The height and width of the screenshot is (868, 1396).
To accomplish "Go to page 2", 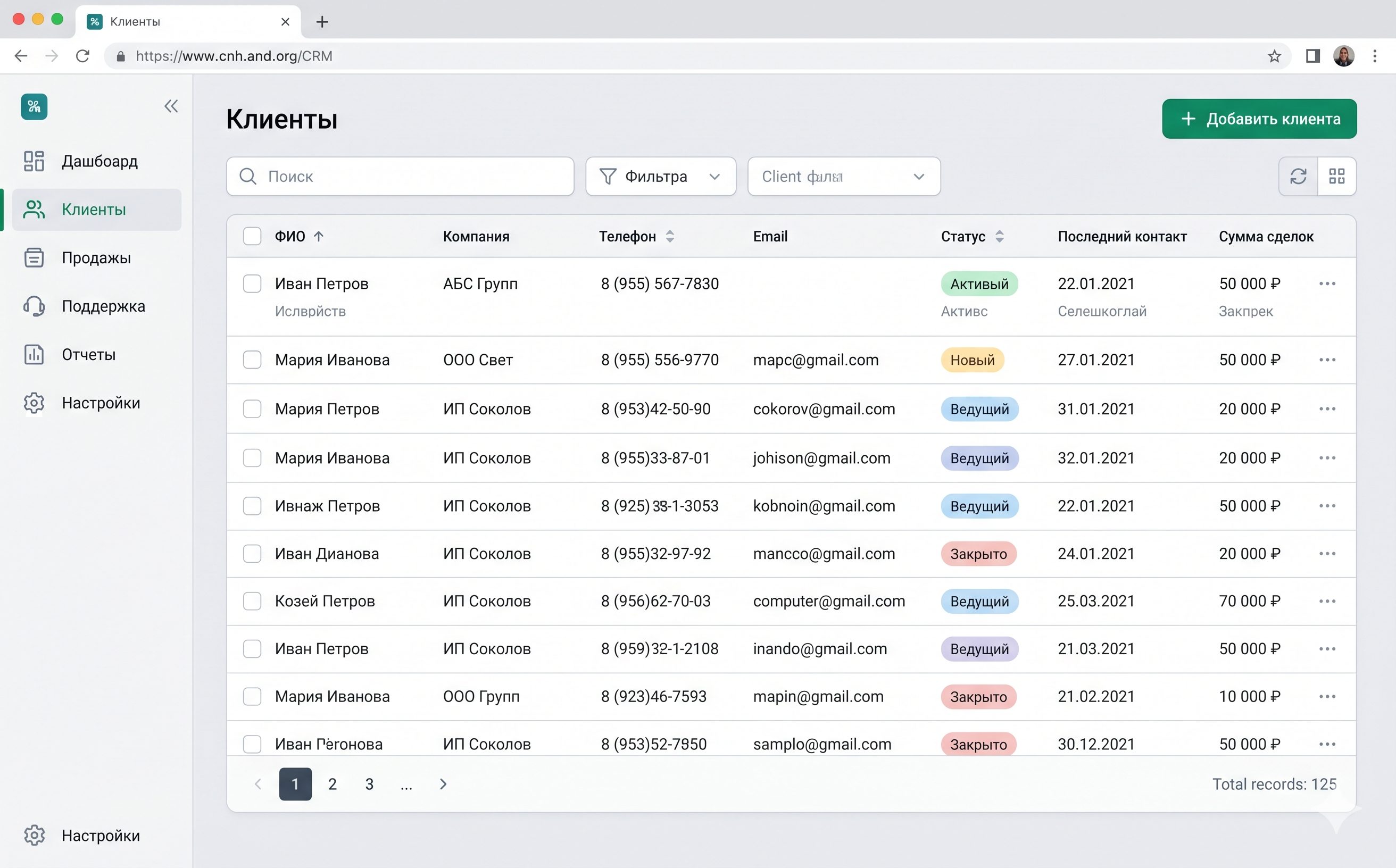I will pyautogui.click(x=333, y=784).
